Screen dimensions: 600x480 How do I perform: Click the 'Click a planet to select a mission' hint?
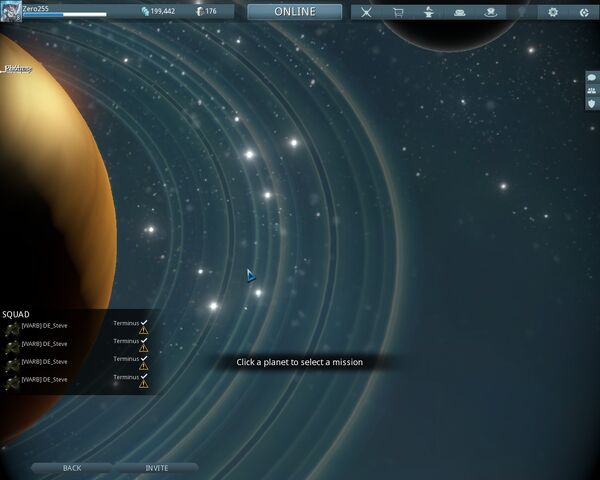pyautogui.click(x=300, y=362)
